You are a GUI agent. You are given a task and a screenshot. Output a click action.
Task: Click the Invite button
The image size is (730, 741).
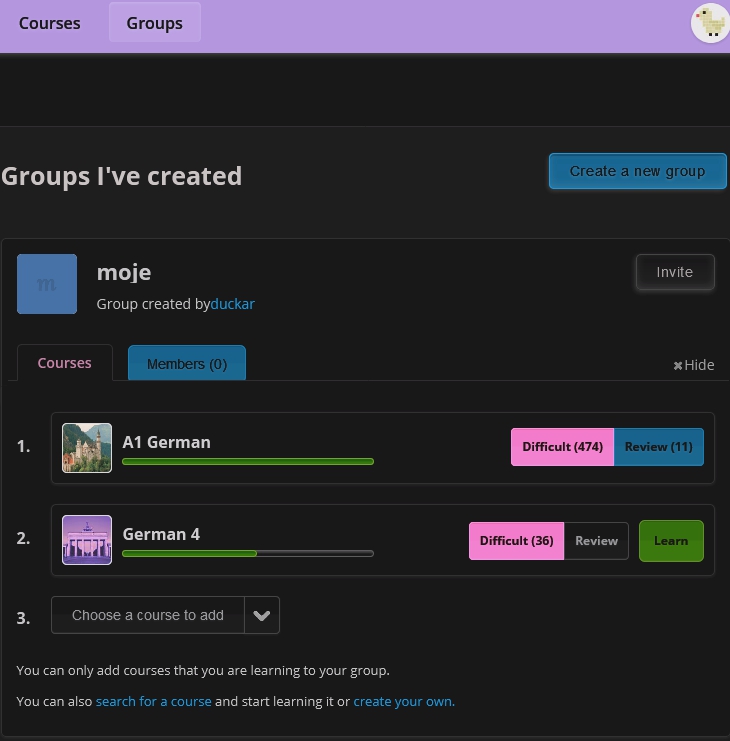click(674, 272)
